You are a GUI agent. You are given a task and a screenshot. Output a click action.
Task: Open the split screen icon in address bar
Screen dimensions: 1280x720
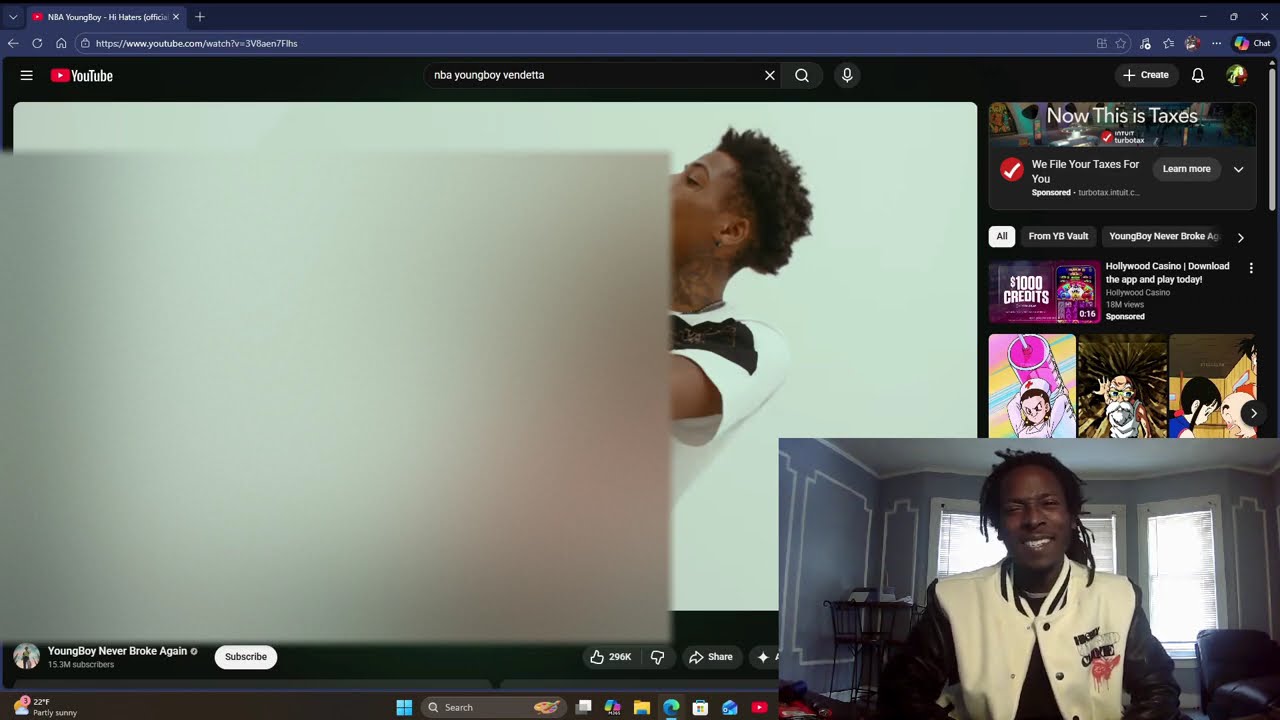(x=1102, y=43)
